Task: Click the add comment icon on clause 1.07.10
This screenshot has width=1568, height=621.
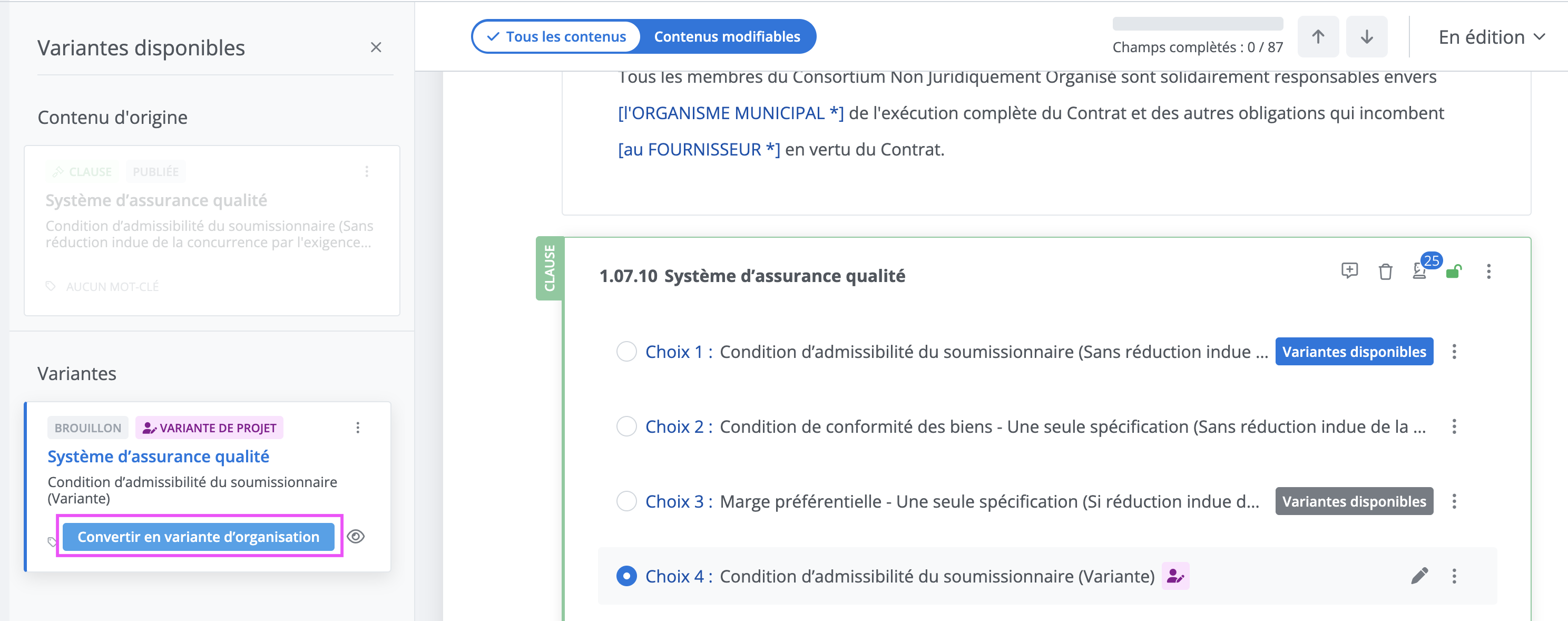Action: 1349,271
